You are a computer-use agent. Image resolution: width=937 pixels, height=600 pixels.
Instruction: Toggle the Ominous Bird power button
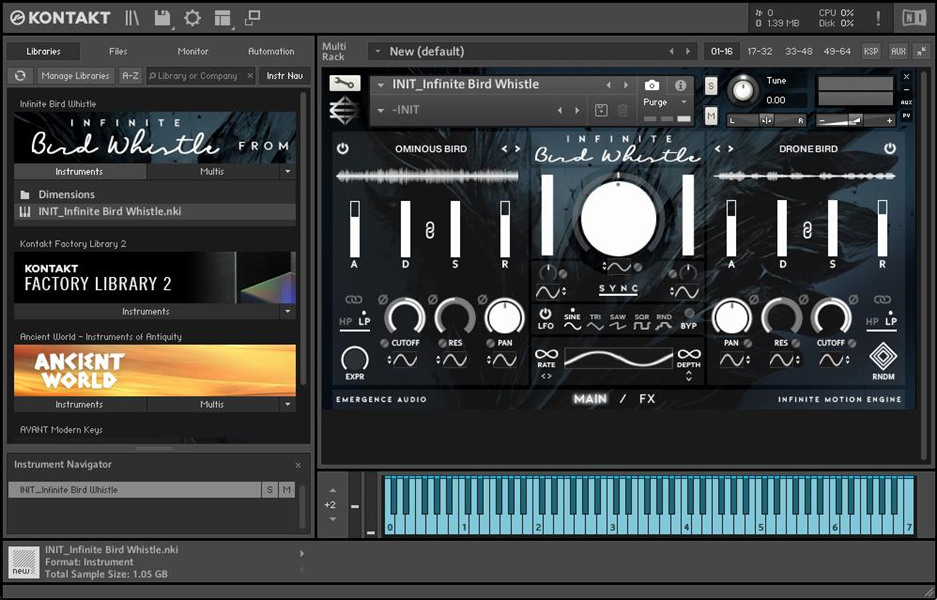[x=343, y=149]
